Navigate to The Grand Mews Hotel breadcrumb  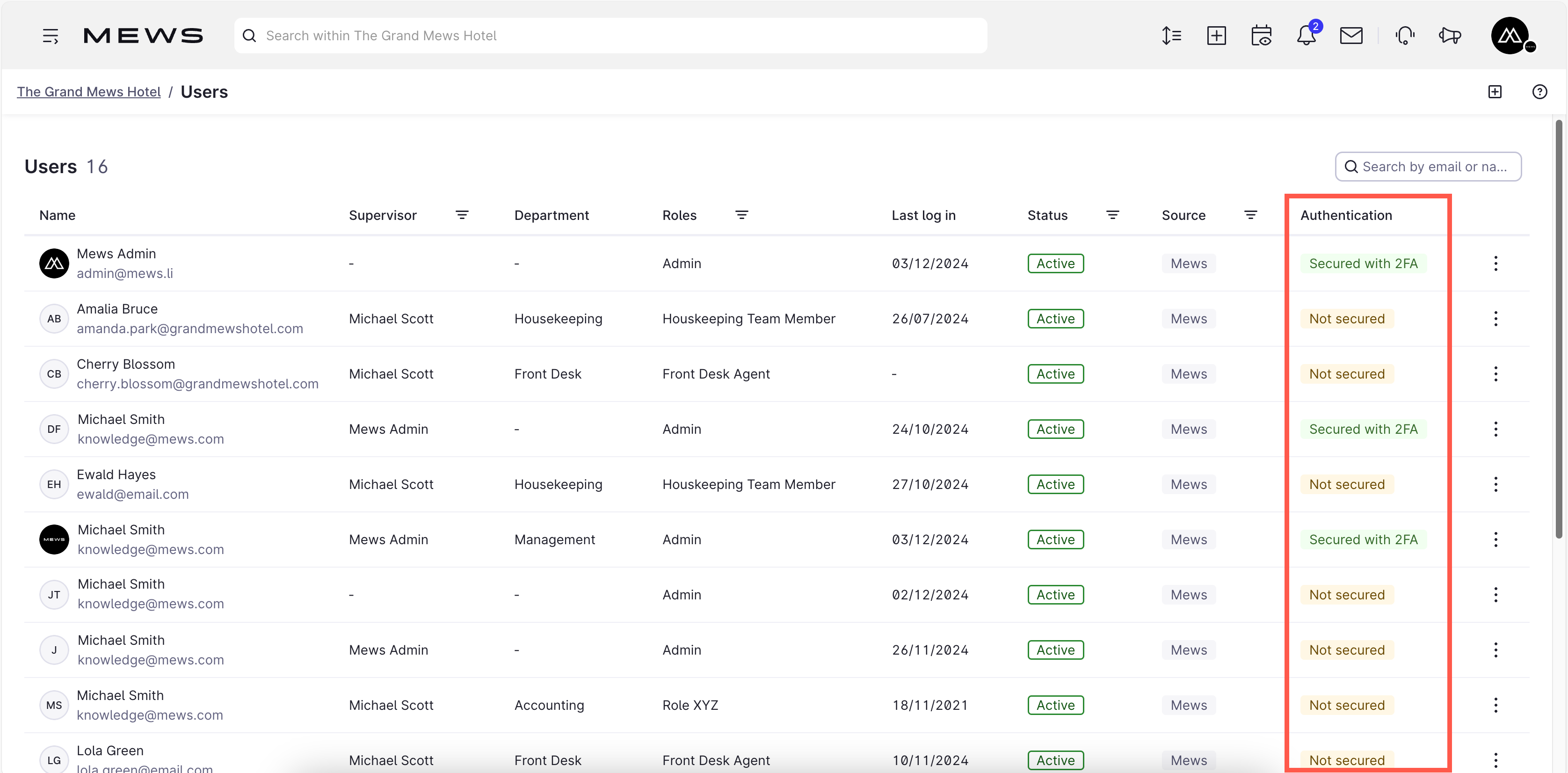[88, 91]
